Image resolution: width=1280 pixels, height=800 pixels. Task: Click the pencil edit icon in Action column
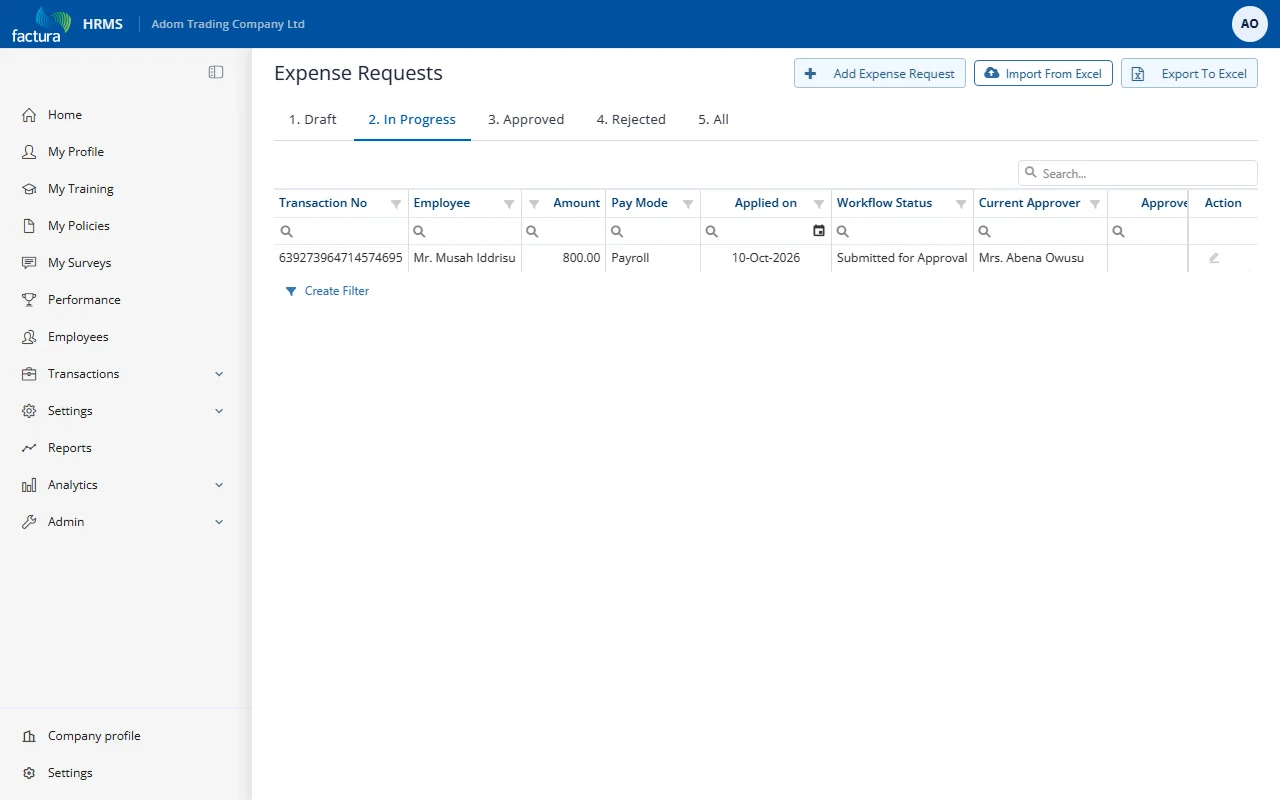click(x=1214, y=258)
